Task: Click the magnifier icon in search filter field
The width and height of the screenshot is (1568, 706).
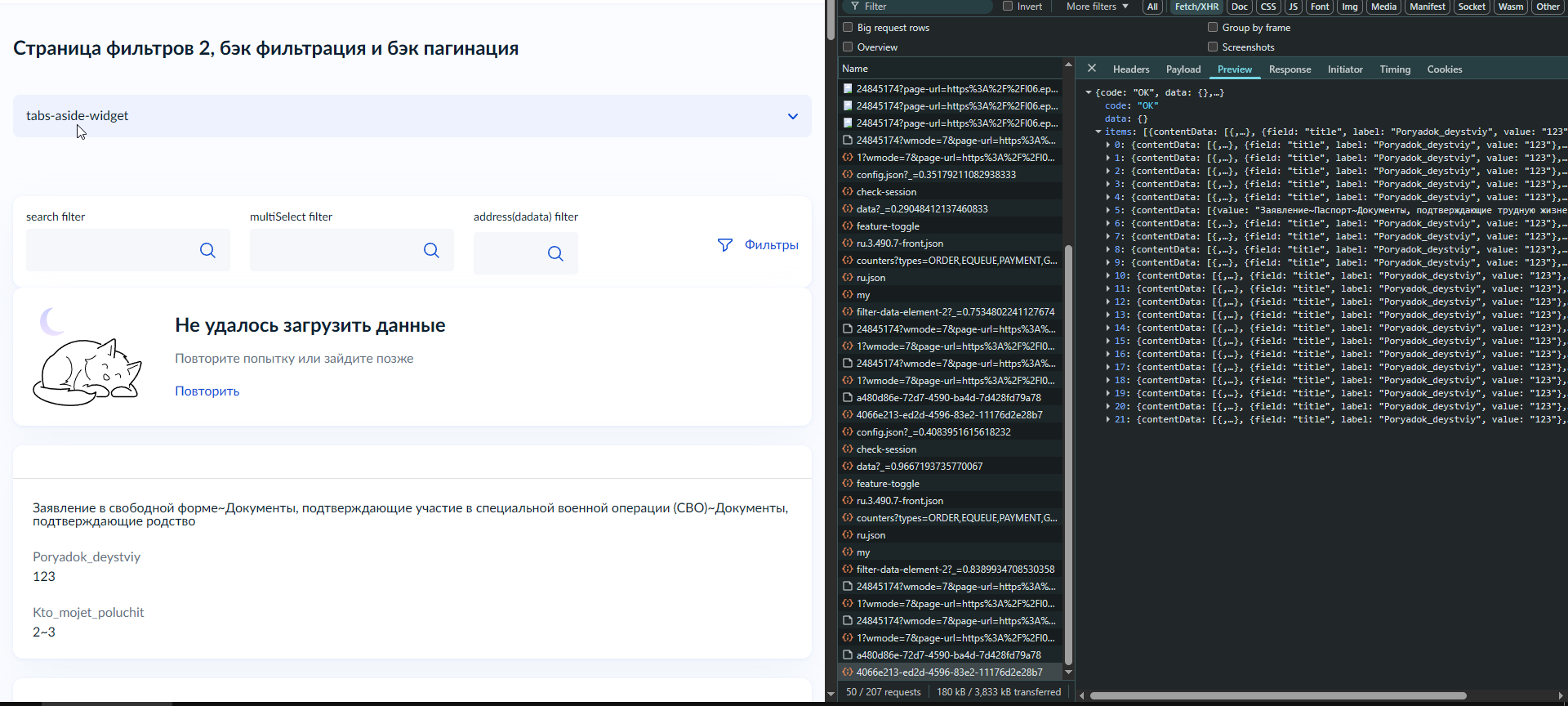Action: point(207,250)
